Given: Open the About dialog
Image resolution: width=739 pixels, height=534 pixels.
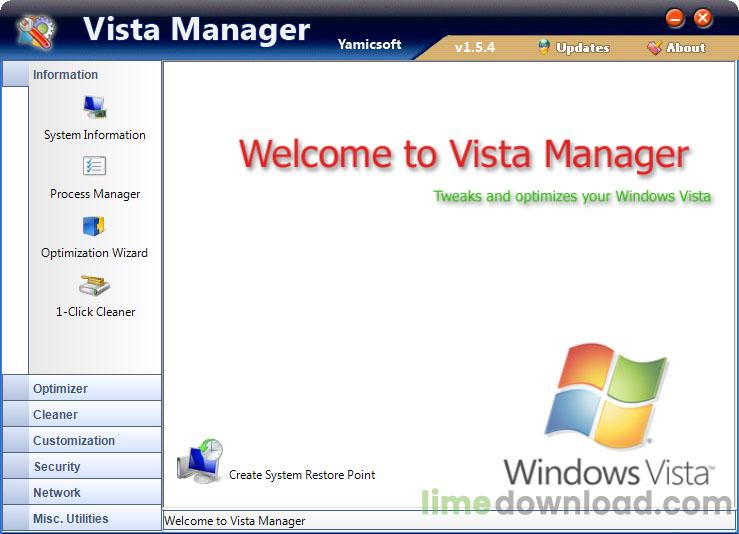Looking at the screenshot, I should pos(686,48).
